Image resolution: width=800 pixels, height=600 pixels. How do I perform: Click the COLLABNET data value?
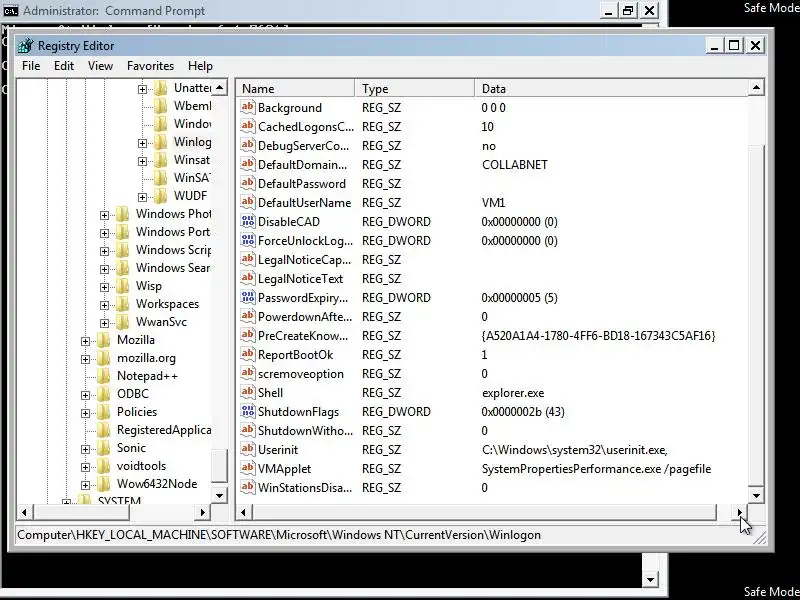pyautogui.click(x=514, y=165)
